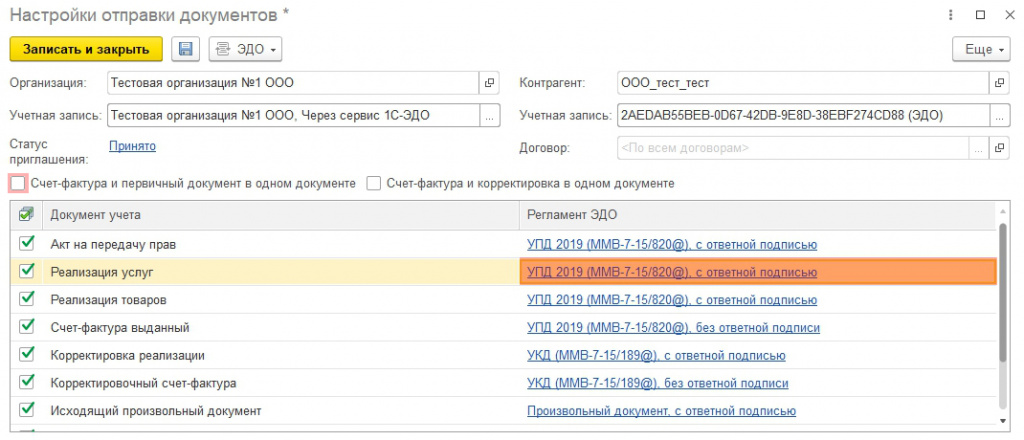Viewport: 1024px width, 440px height.
Task: Click the check-all icon in table header
Action: click(26, 213)
